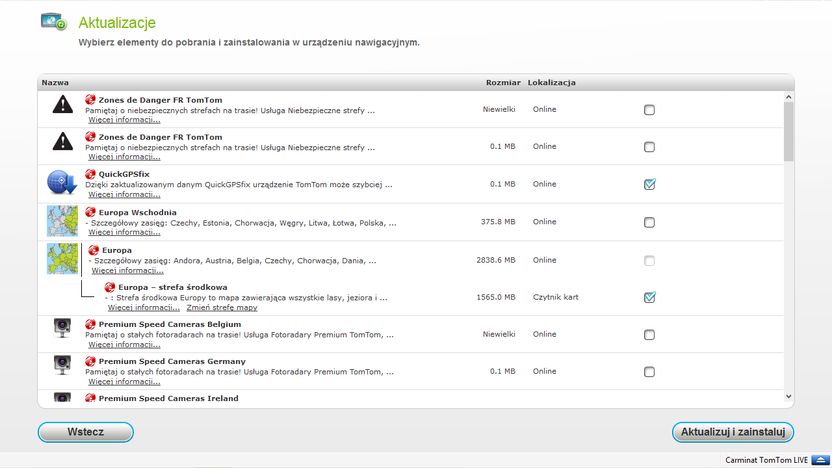Click the vertical scrollbar thumb
This screenshot has width=832, height=468.
[x=788, y=132]
